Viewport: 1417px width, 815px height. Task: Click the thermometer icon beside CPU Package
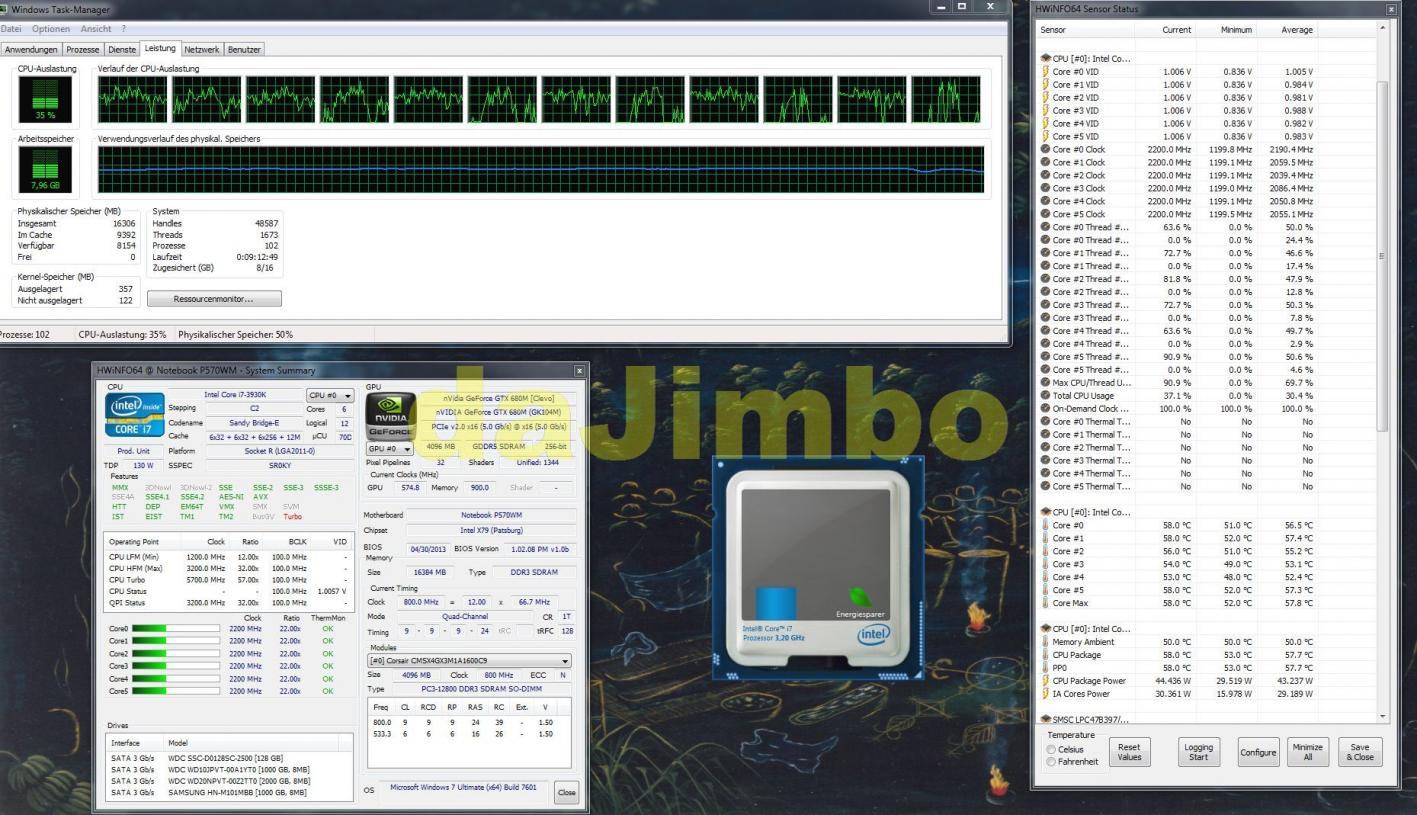click(1045, 655)
